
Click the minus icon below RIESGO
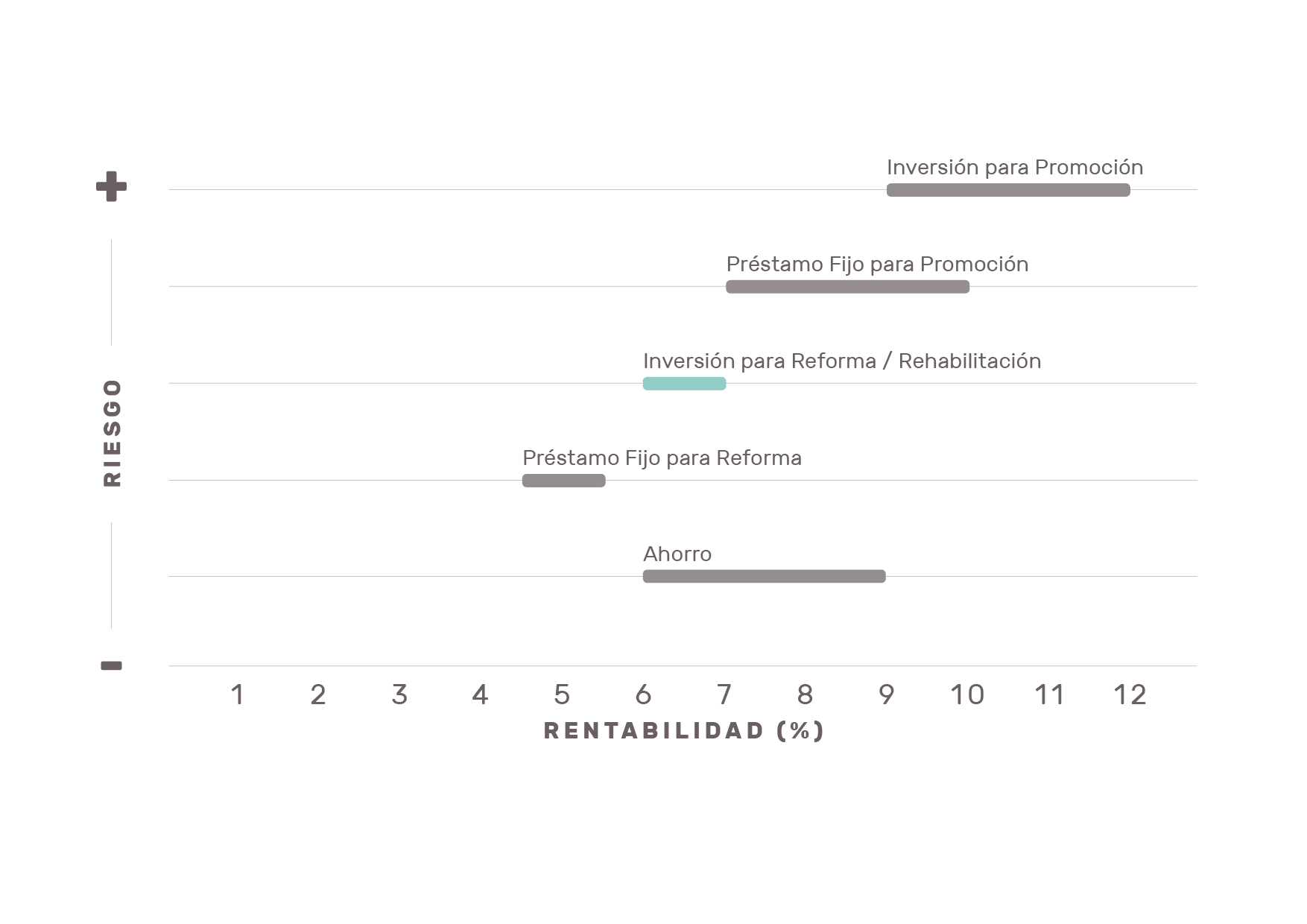point(111,665)
